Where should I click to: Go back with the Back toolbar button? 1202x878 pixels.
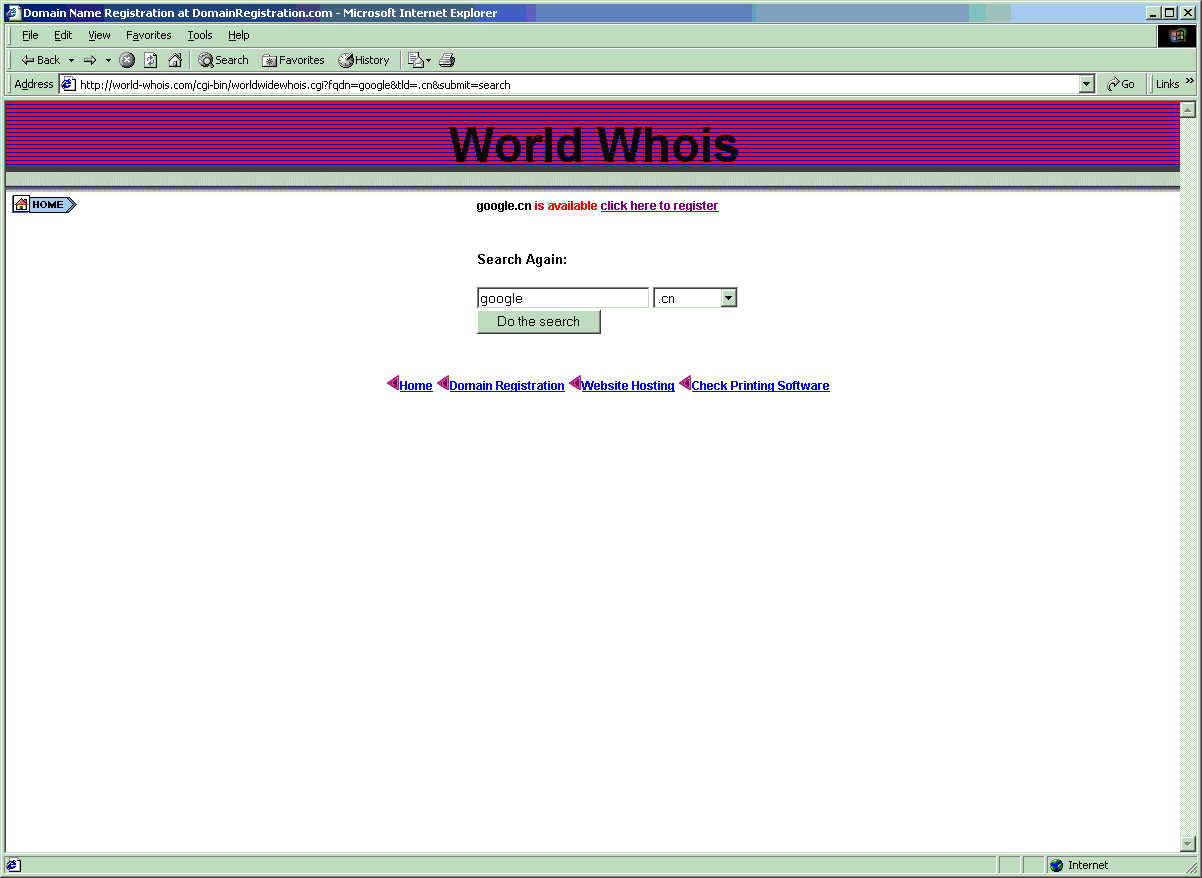(40, 60)
